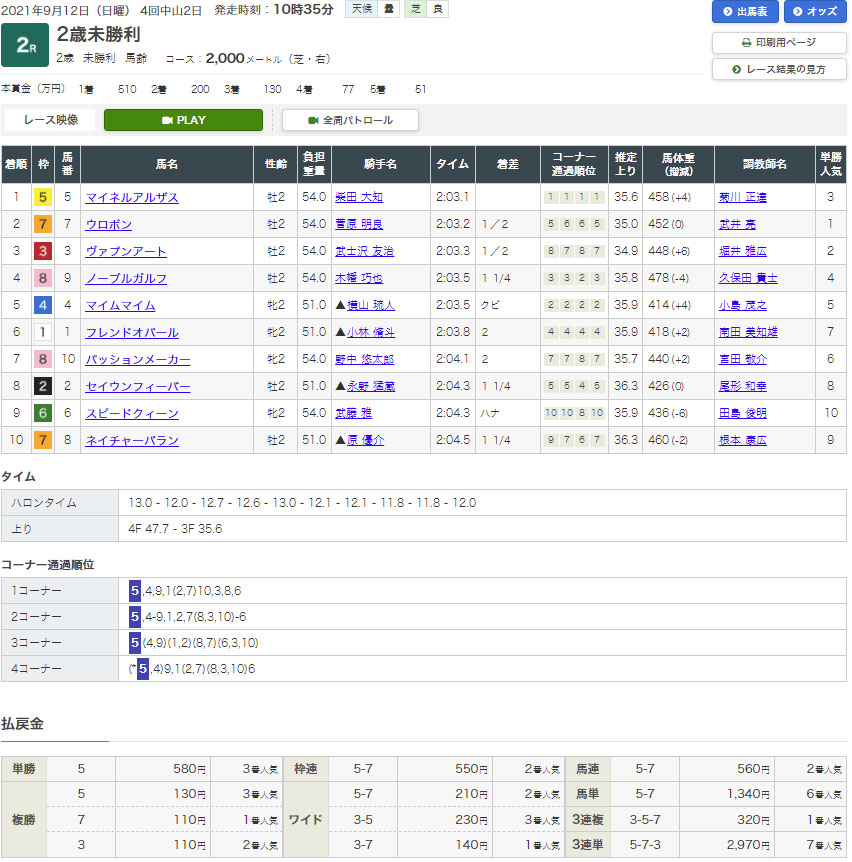Open horse ウロボン profile link
The image size is (852, 862).
tap(109, 225)
